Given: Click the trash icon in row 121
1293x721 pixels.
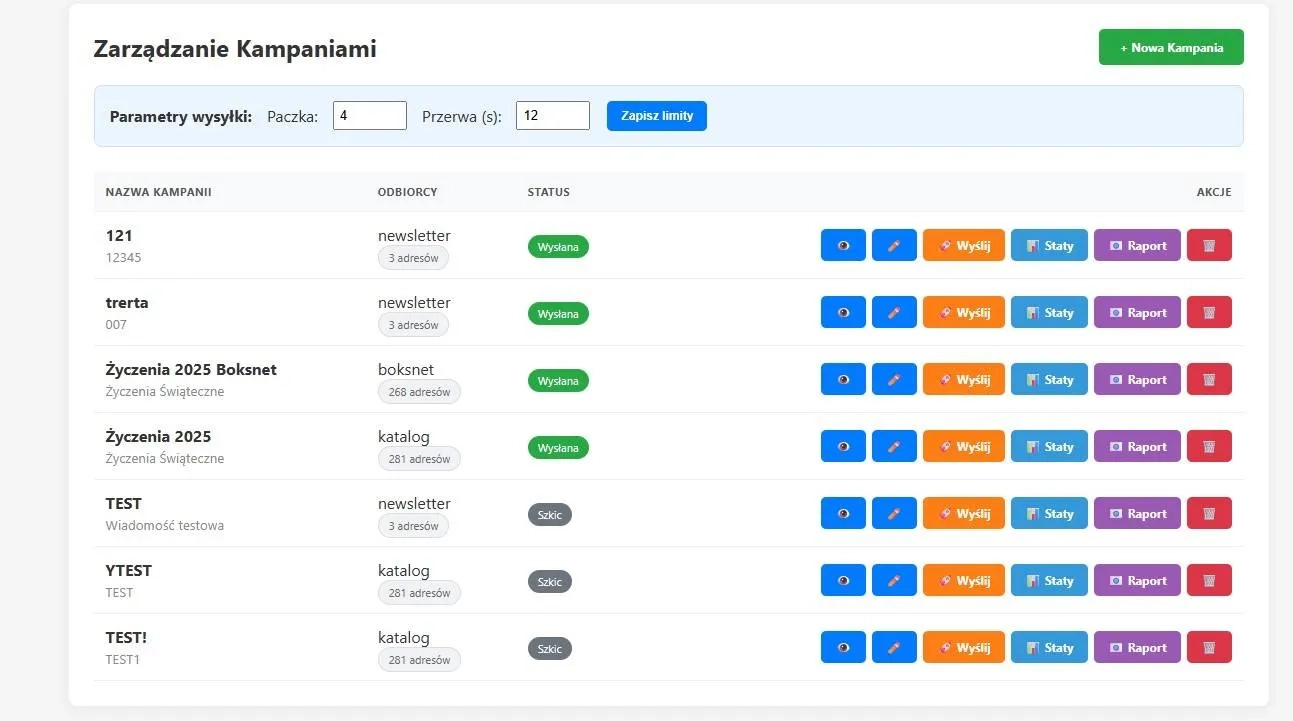Looking at the screenshot, I should coord(1209,246).
